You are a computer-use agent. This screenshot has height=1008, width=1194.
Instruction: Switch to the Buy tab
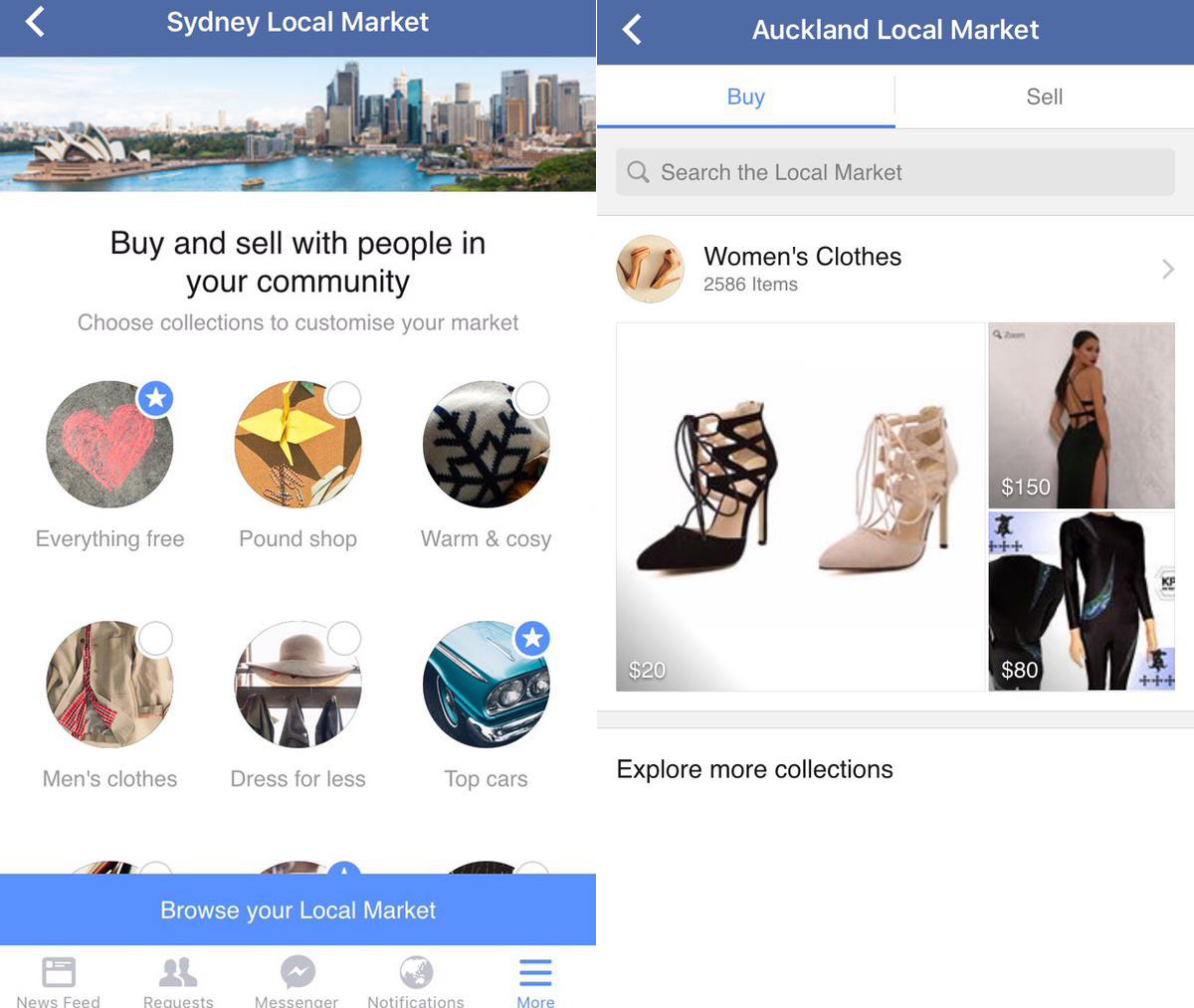pos(746,97)
